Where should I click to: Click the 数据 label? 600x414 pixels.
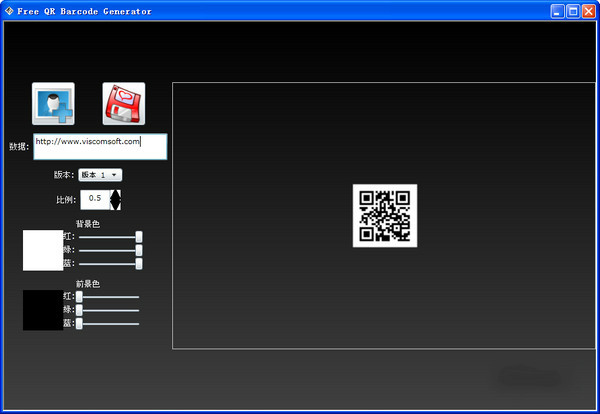pos(19,147)
